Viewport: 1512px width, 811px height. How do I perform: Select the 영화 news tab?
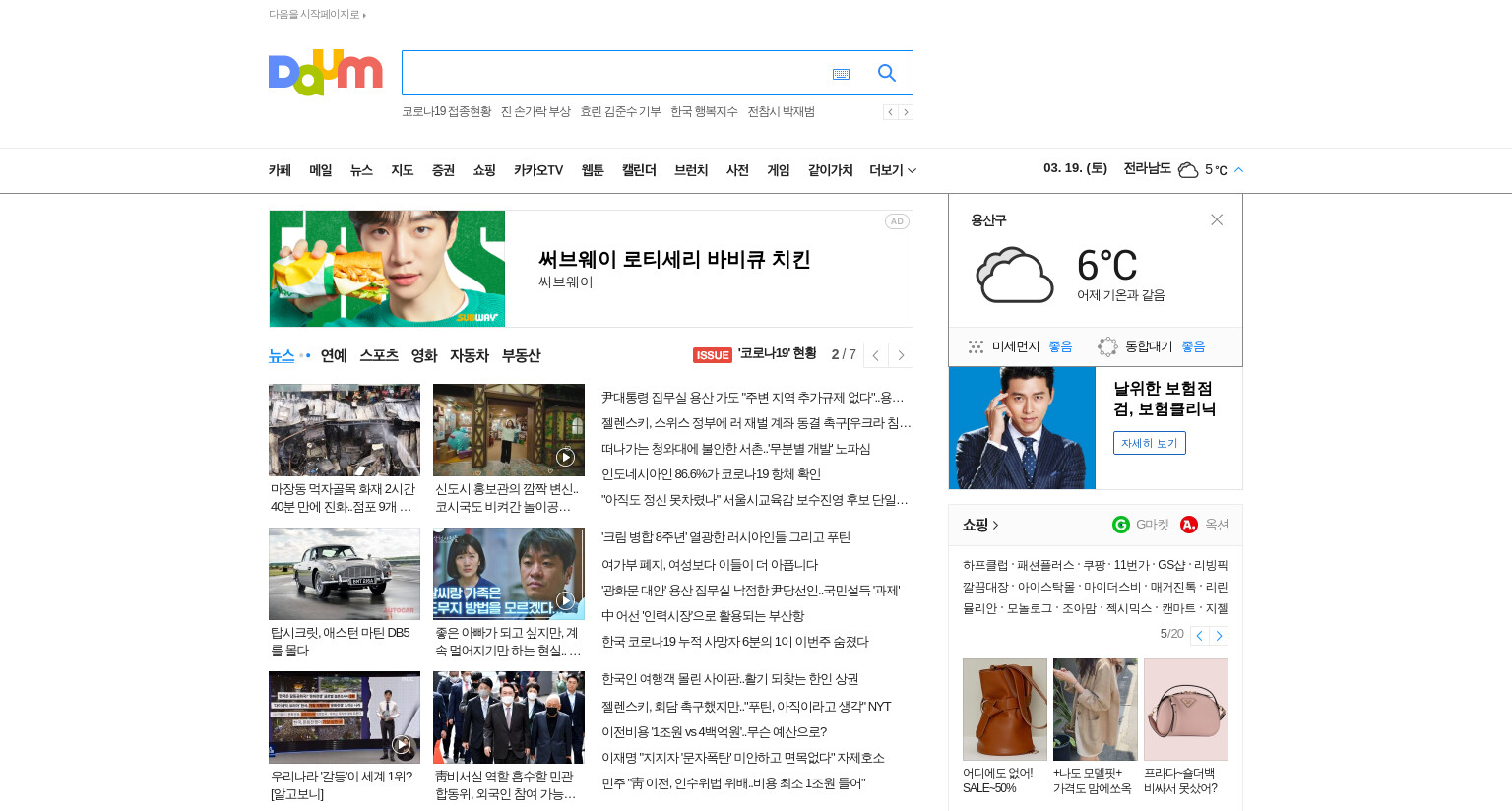[x=424, y=355]
